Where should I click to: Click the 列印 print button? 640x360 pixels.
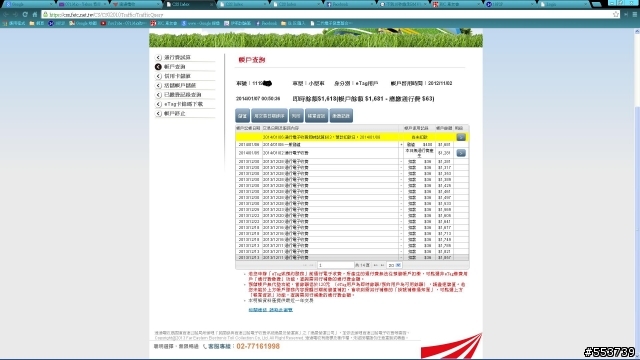pyautogui.click(x=296, y=116)
